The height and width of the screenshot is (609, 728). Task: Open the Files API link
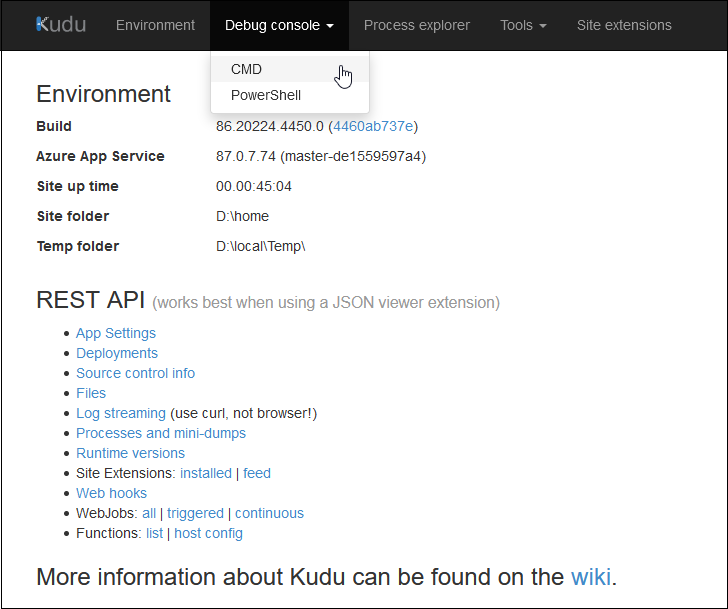point(91,393)
